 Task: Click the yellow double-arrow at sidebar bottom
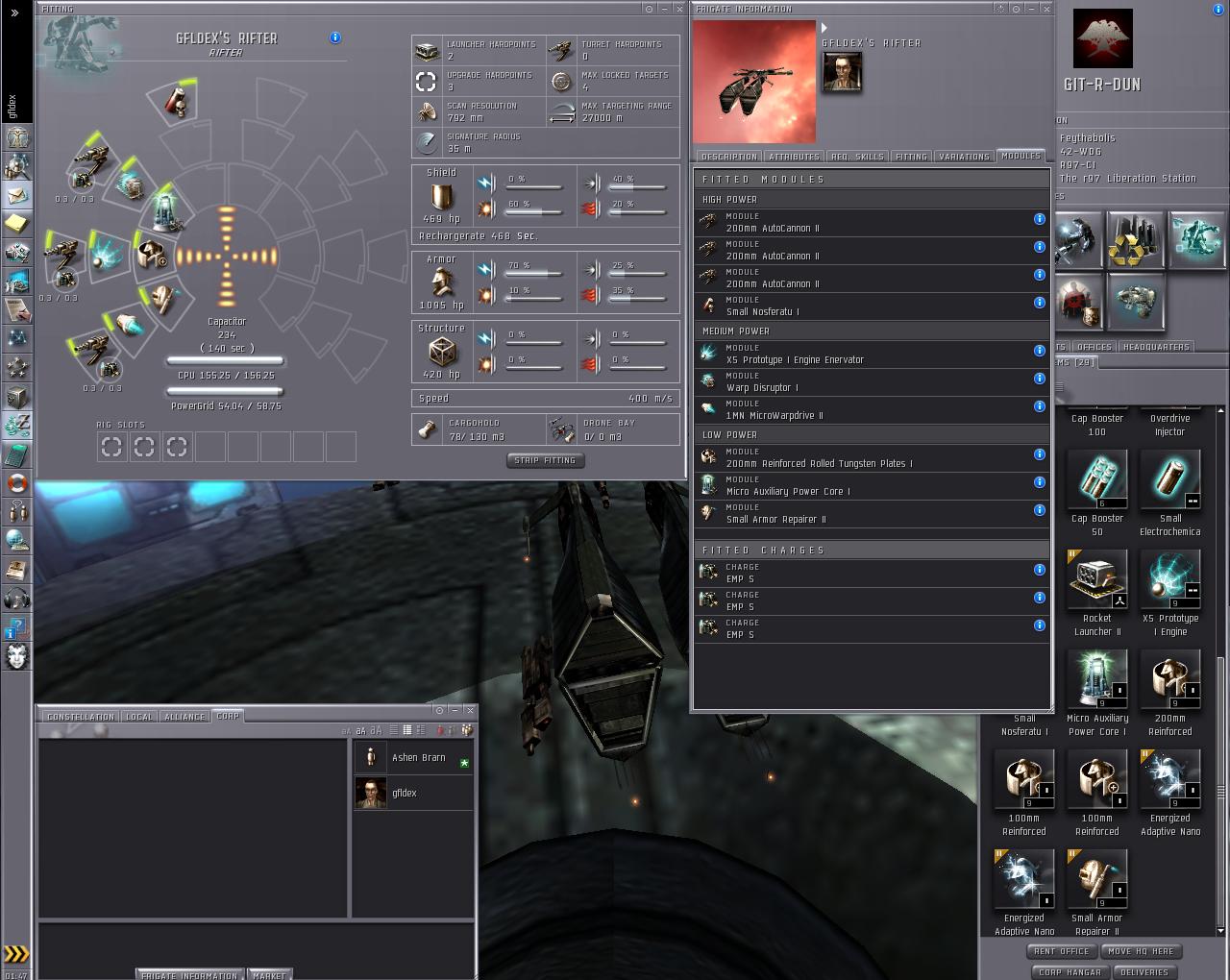16,954
